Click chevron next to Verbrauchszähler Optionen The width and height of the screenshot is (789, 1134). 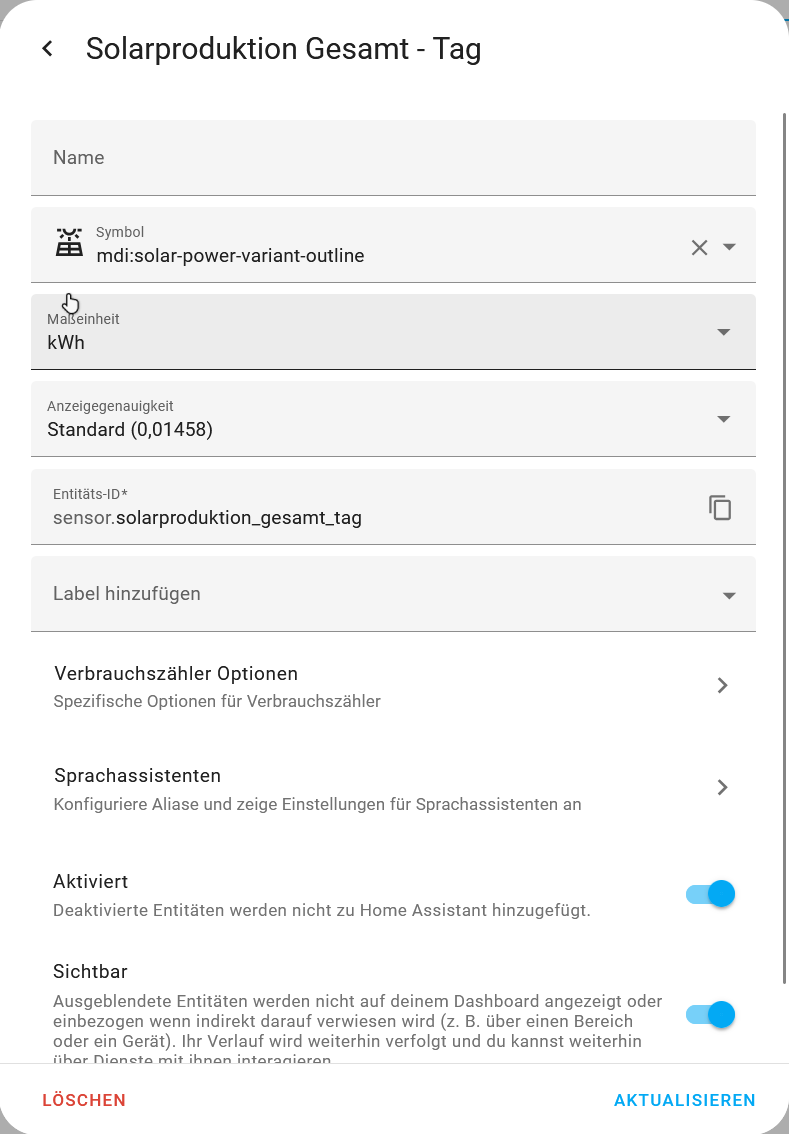click(x=722, y=686)
